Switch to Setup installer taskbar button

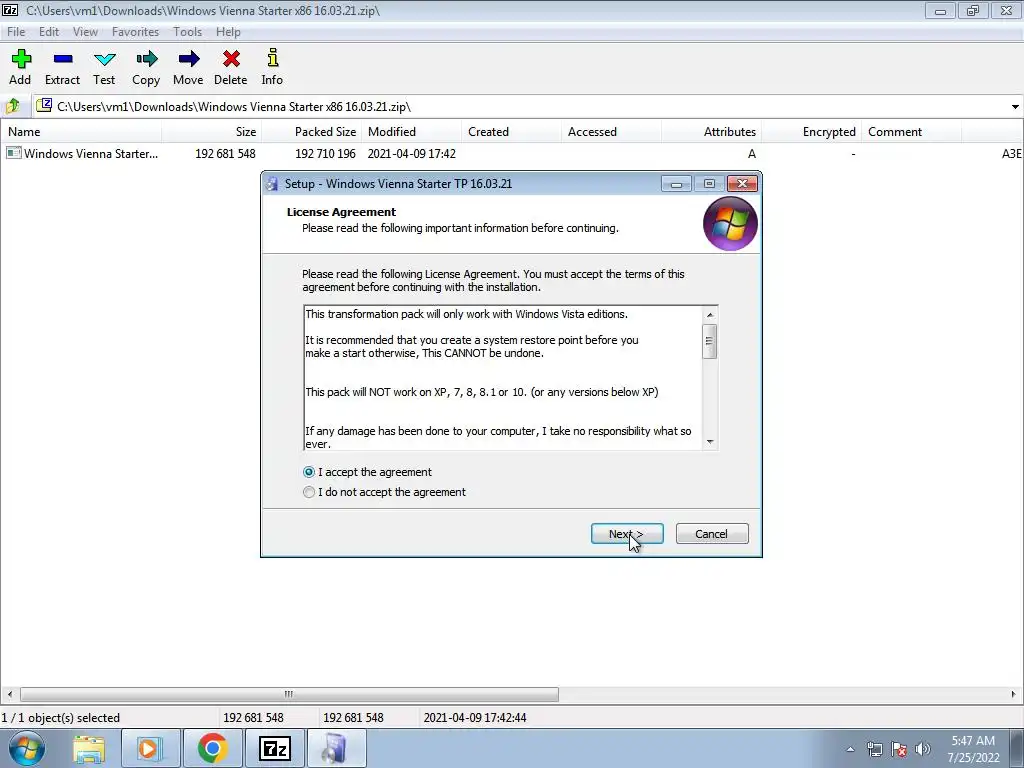[x=336, y=748]
